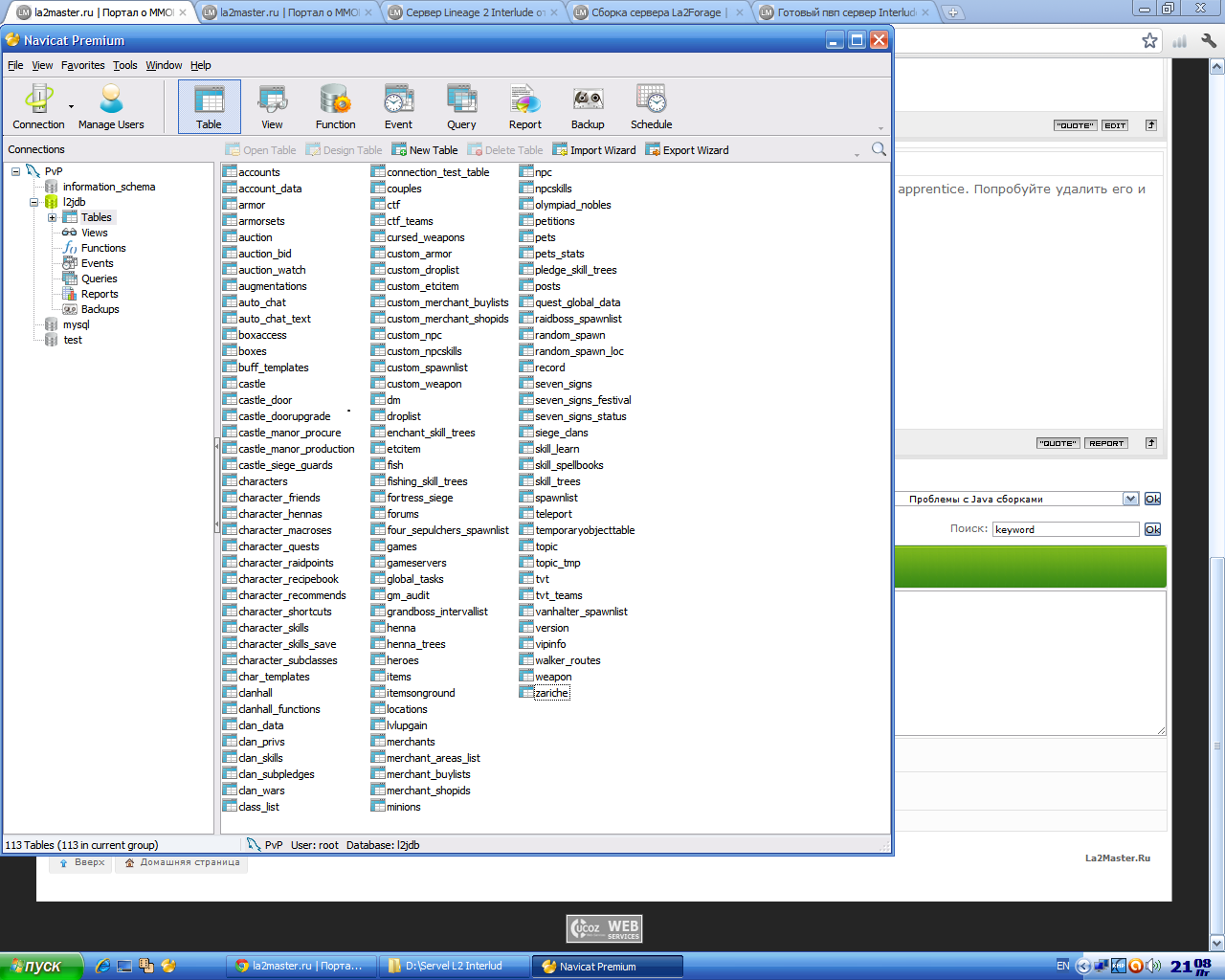Open the Report toolbar button

click(524, 106)
